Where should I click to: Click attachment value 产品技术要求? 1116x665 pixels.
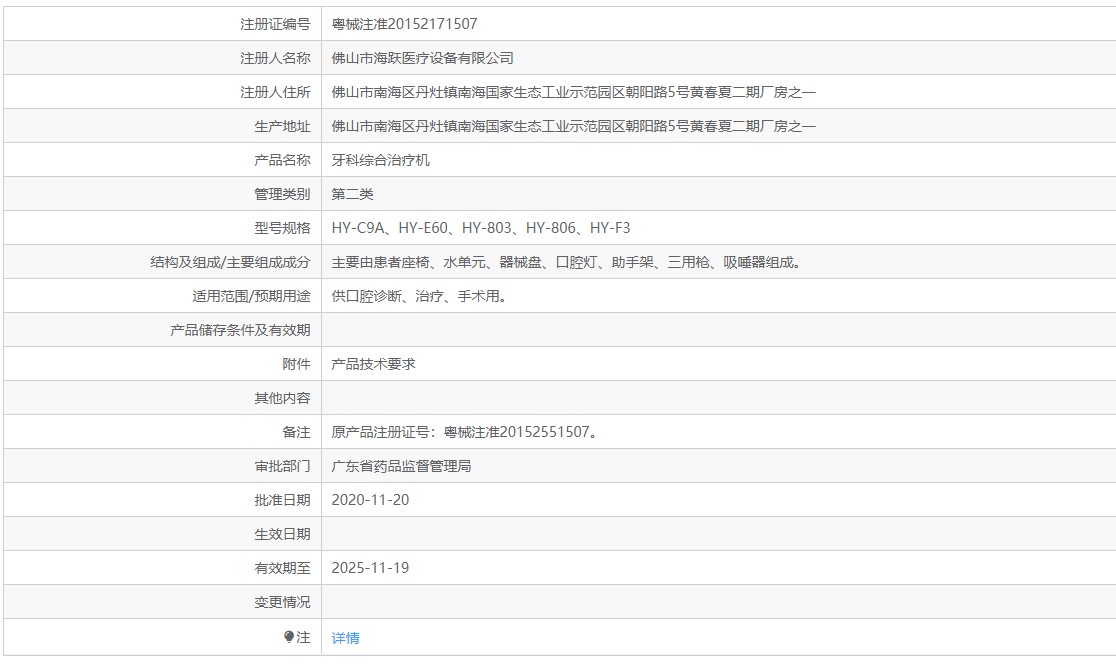(374, 364)
